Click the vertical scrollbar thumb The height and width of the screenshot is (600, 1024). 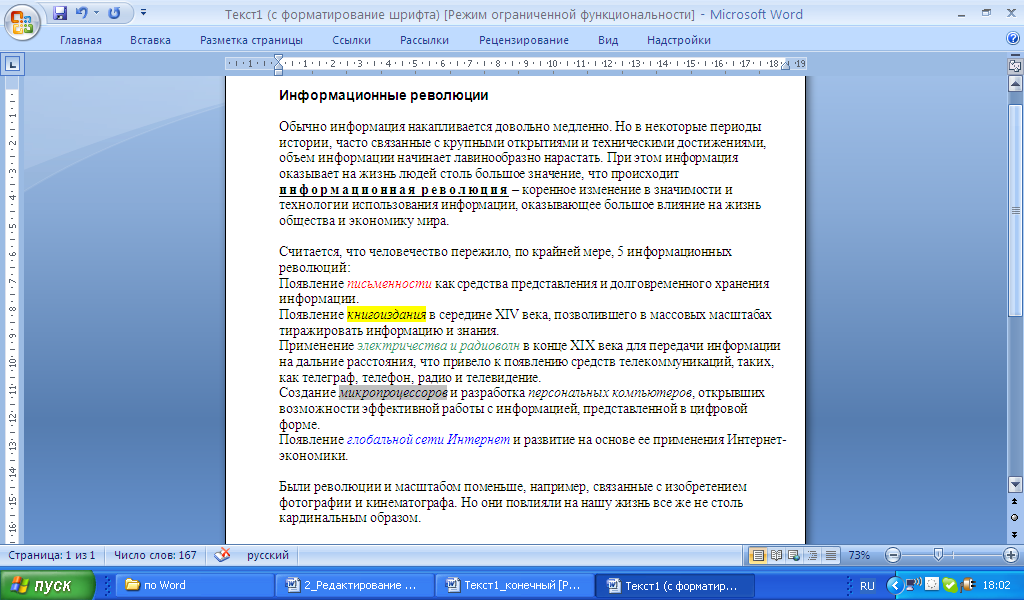(1015, 210)
